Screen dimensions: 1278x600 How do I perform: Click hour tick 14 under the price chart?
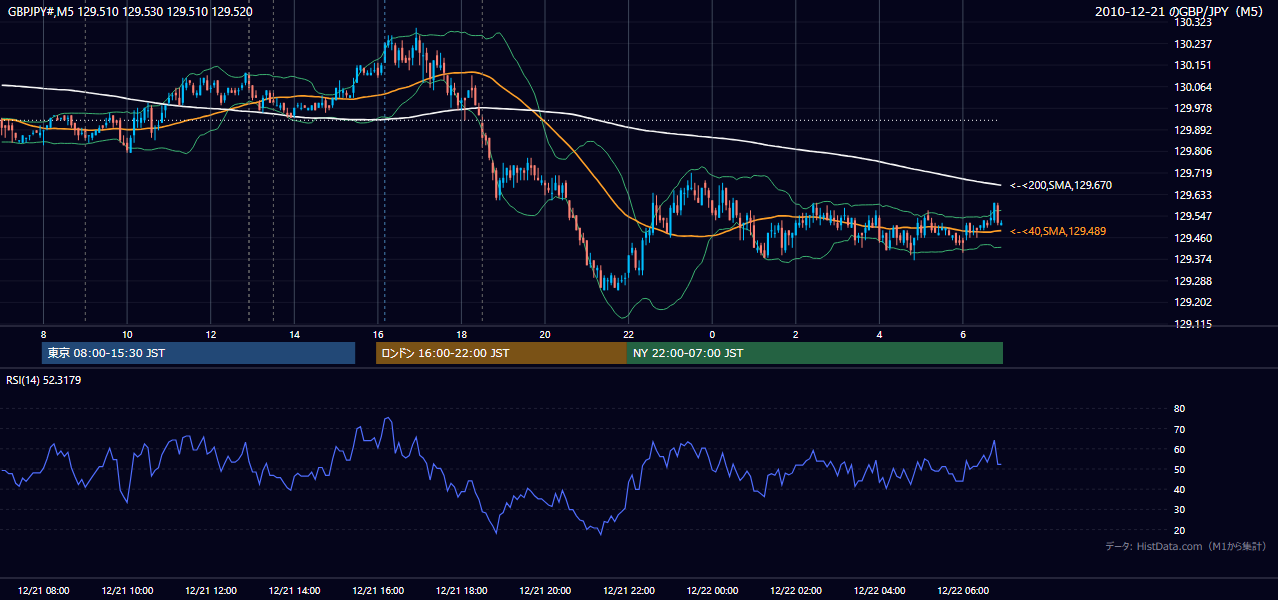coord(294,334)
